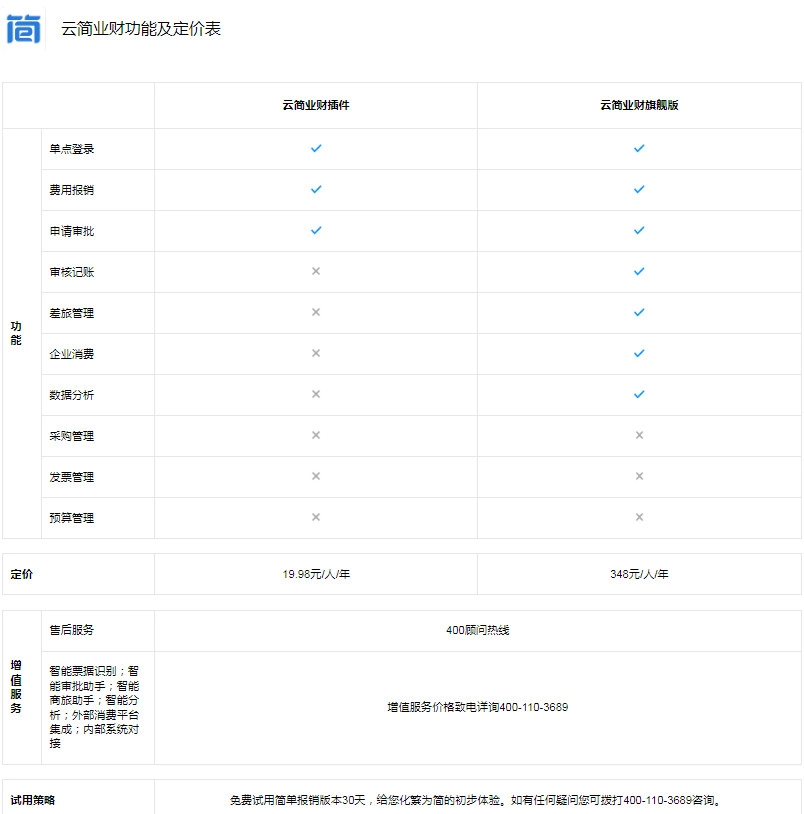Image resolution: width=804 pixels, height=814 pixels.
Task: Click the 预算管理 cross mark under 云简业财旗舰版
Action: 639,517
